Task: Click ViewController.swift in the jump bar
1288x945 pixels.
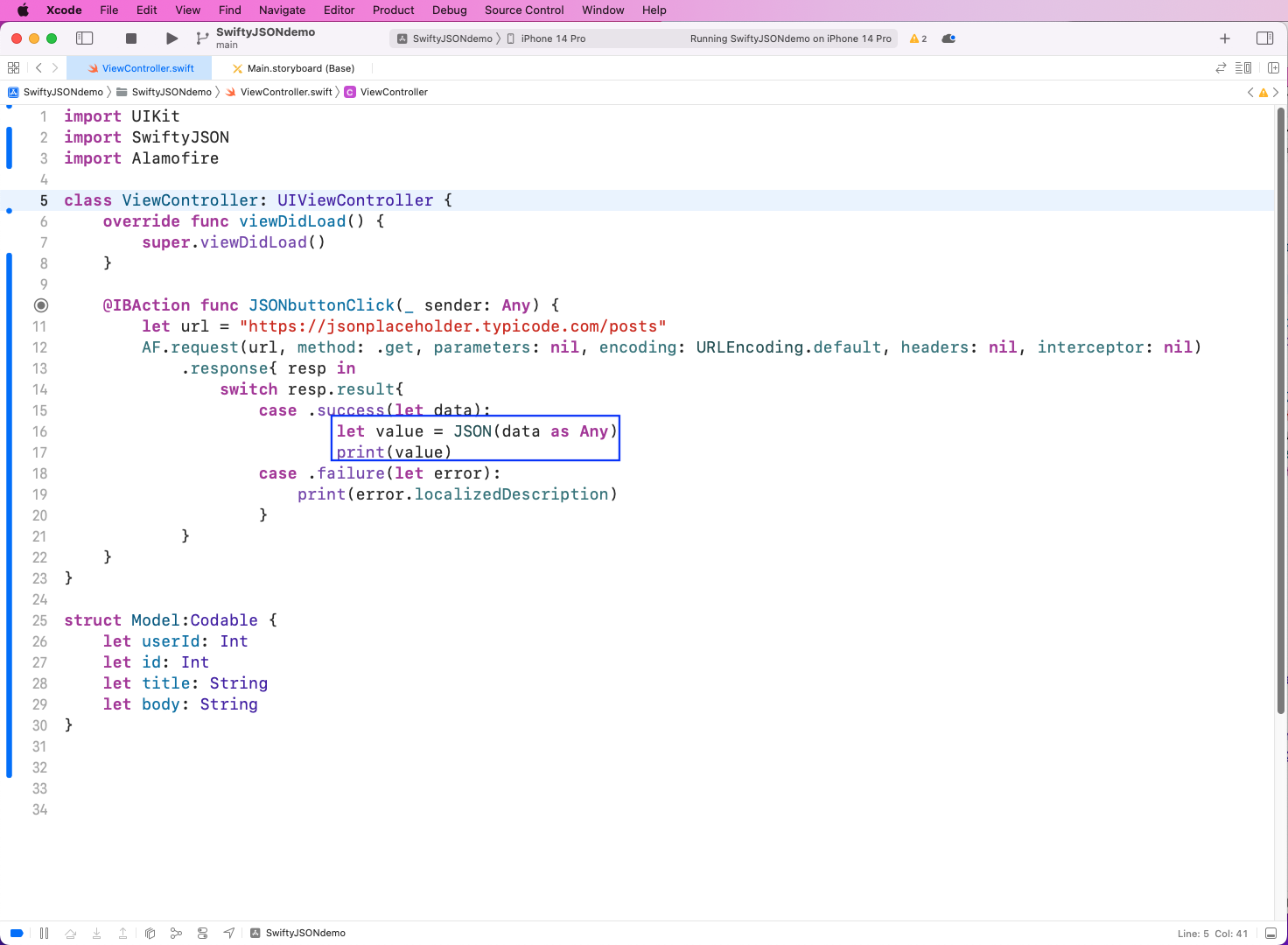Action: tap(279, 92)
